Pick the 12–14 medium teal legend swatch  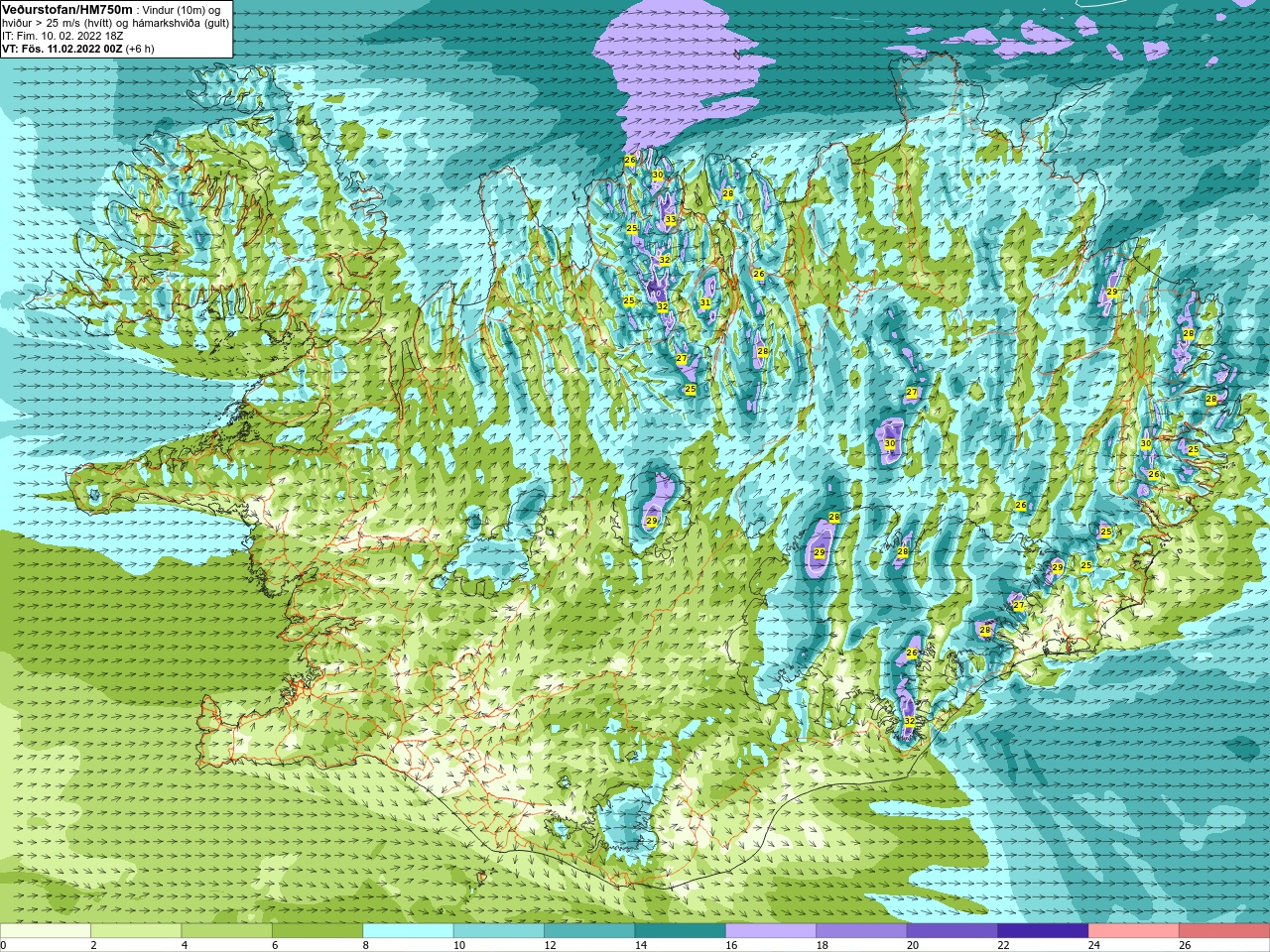coord(589,931)
